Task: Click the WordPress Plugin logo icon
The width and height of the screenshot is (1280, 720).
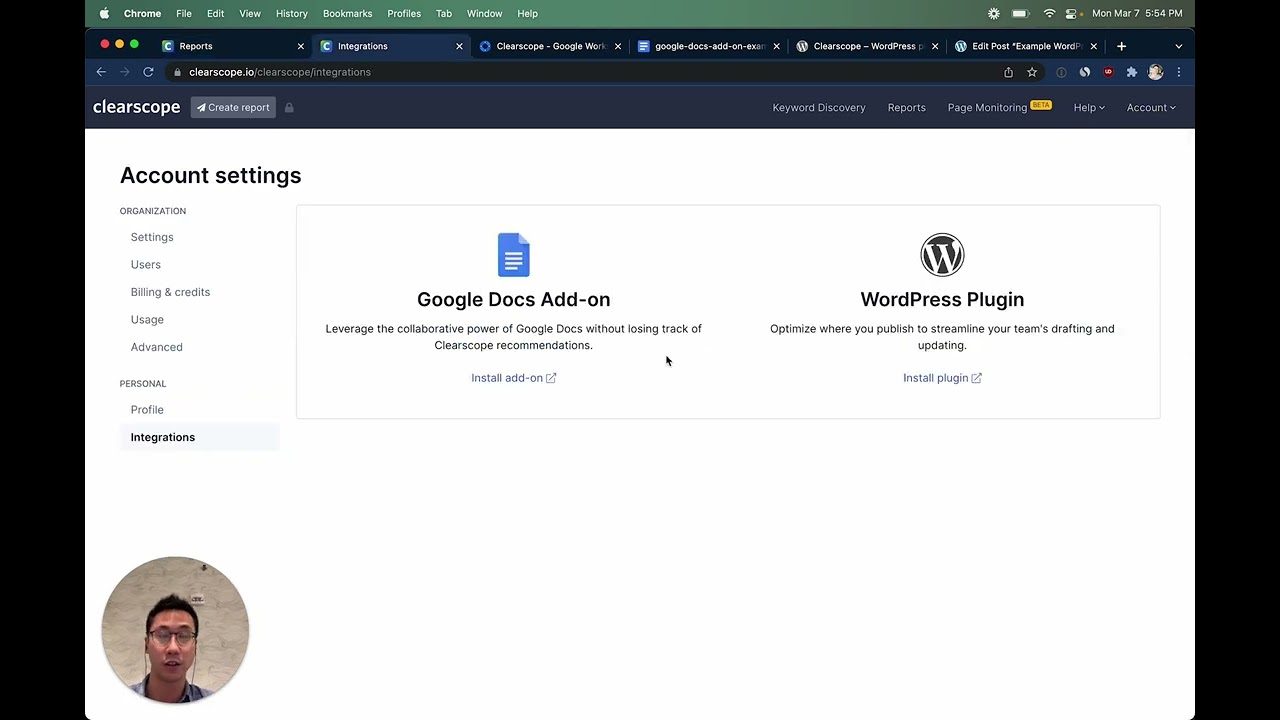Action: click(941, 254)
